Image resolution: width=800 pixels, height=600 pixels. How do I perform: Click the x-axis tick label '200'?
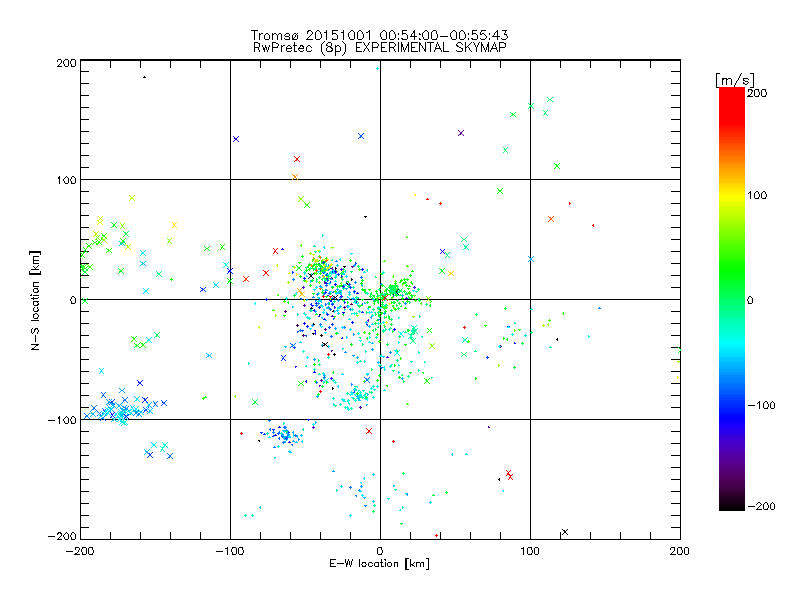680,551
